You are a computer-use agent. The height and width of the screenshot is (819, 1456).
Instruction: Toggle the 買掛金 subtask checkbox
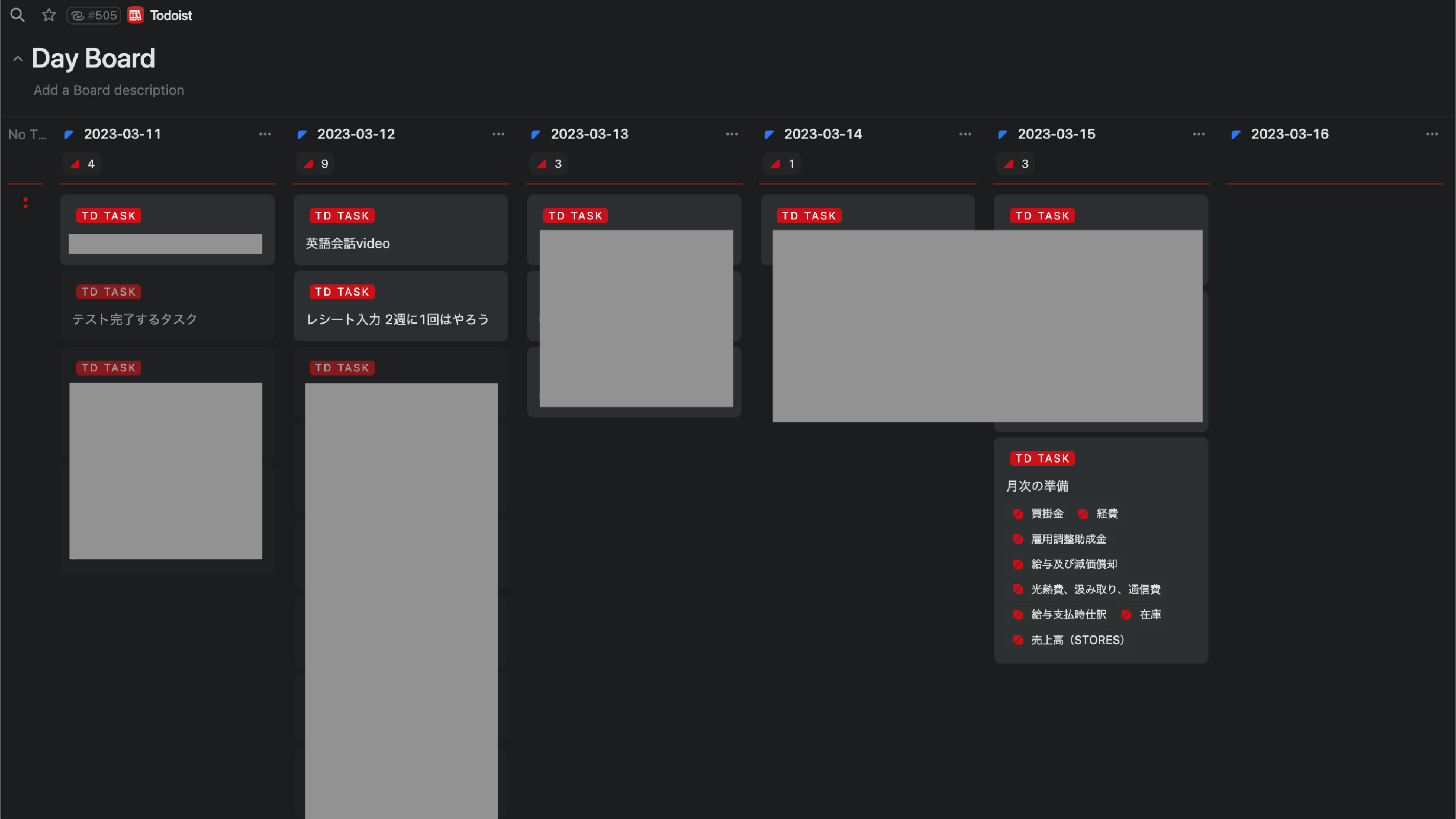click(x=1018, y=514)
